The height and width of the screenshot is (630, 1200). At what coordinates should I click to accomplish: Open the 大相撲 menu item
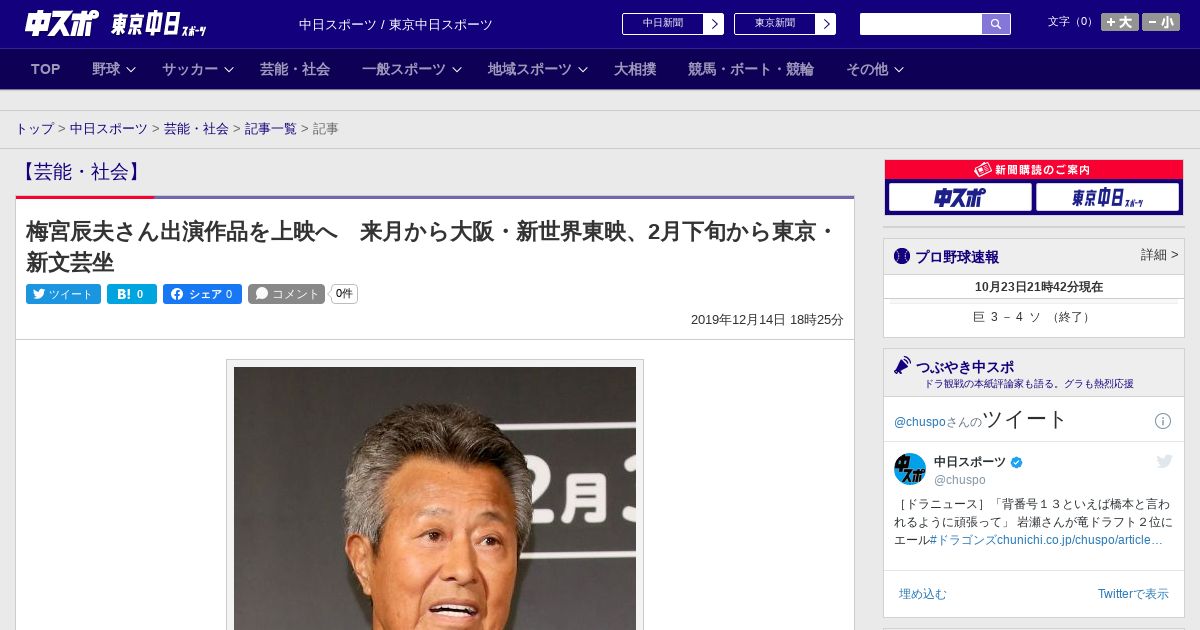[x=635, y=69]
